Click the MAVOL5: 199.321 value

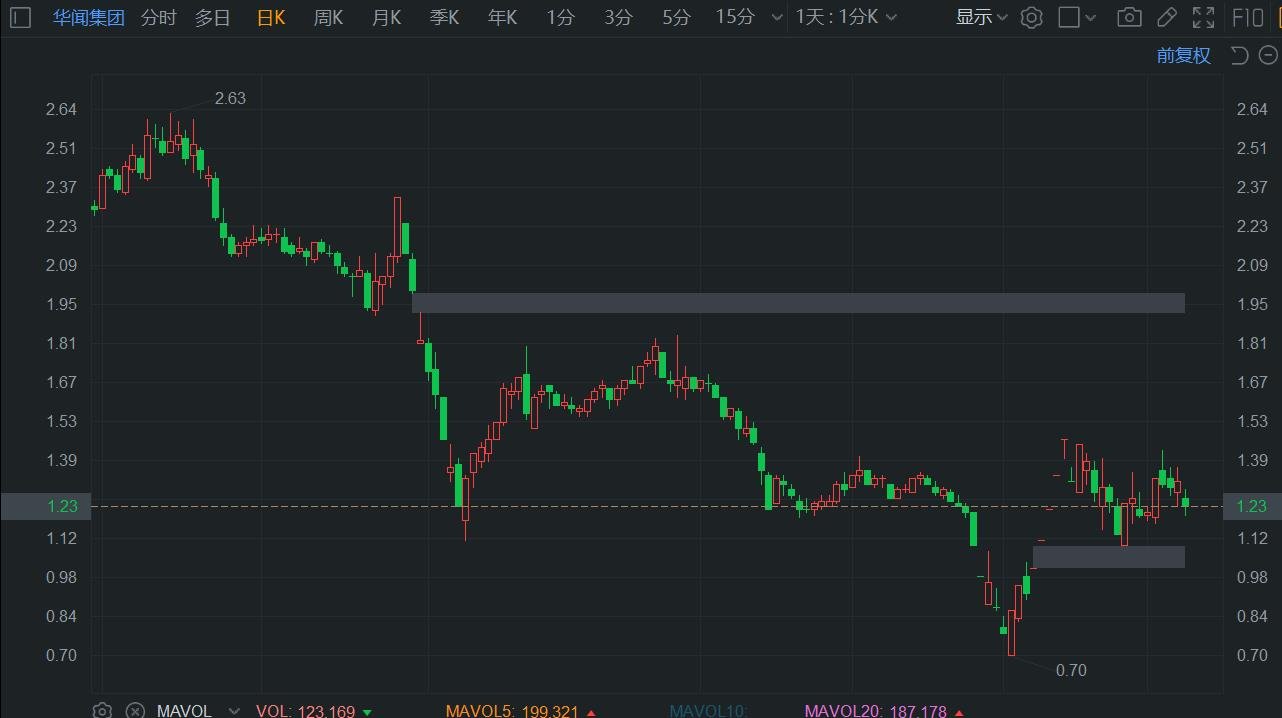pyautogui.click(x=512, y=711)
